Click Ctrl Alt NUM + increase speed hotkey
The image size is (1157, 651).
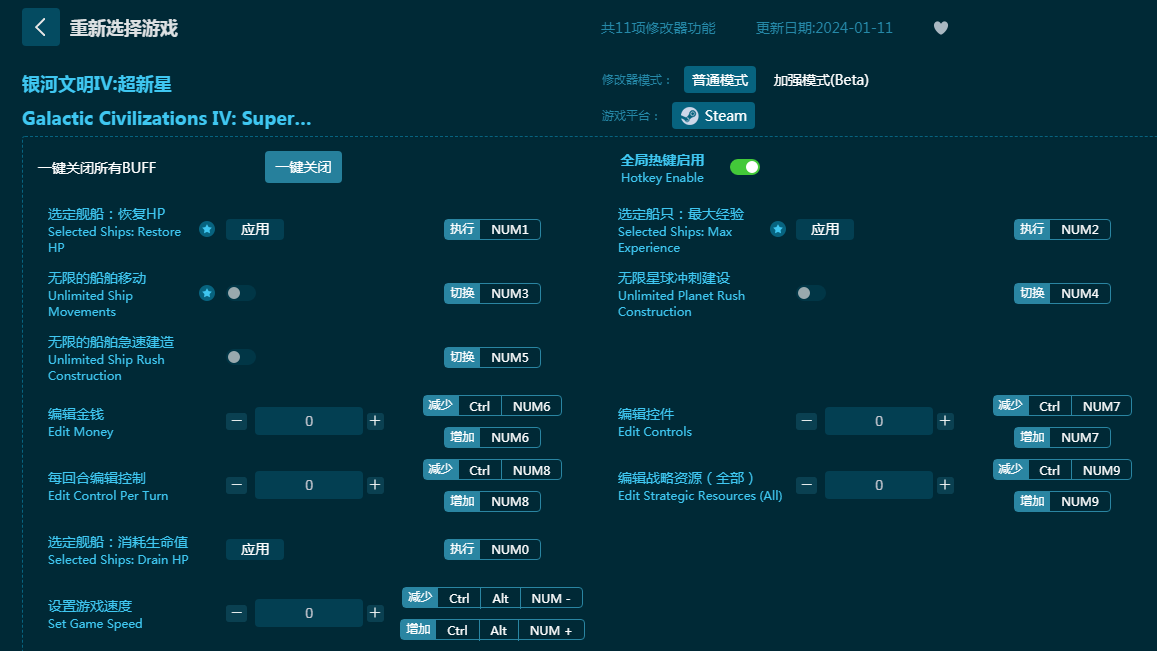tap(492, 630)
